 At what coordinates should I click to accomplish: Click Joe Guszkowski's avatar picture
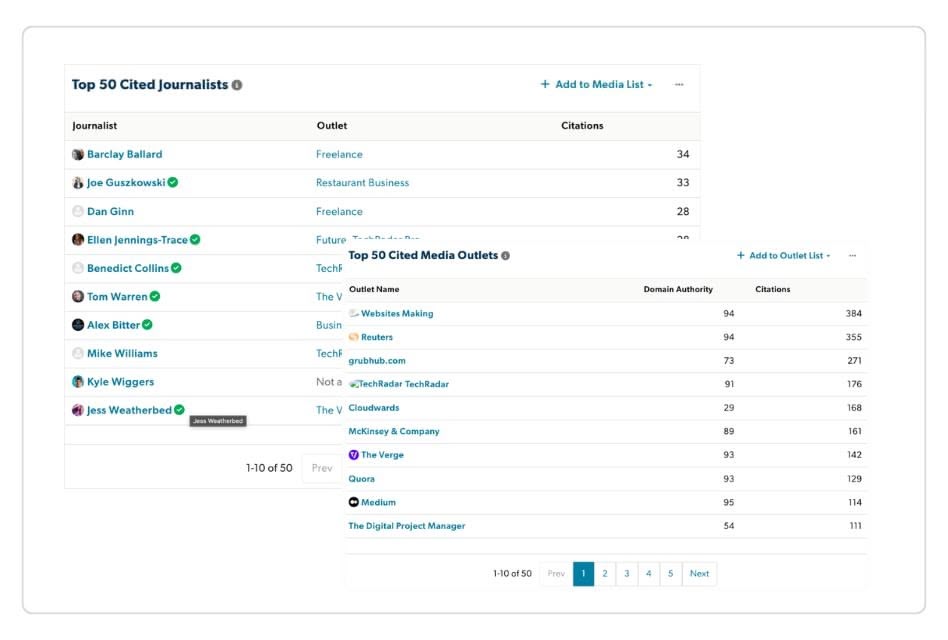click(78, 183)
